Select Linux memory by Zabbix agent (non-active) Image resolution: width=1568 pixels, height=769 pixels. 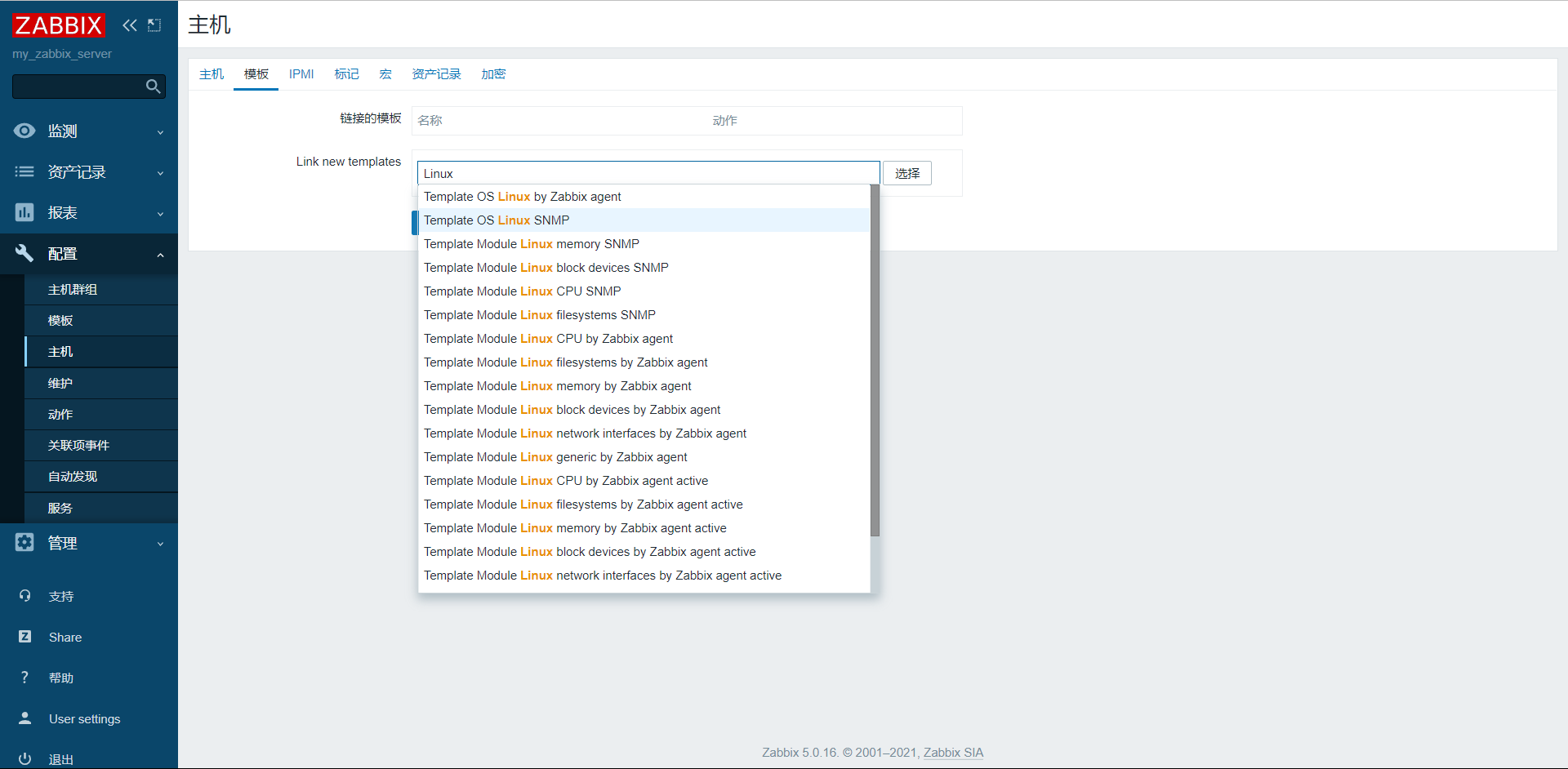tap(644, 386)
